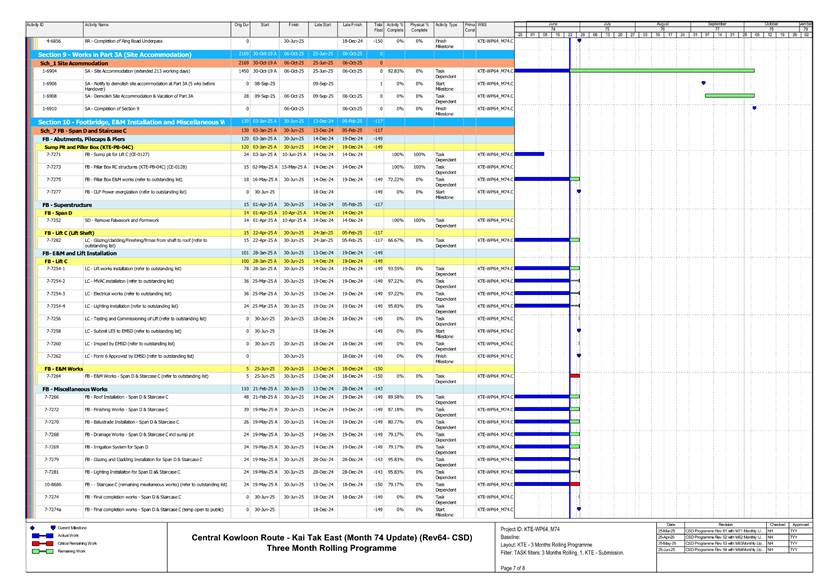Select the milestone marker for activity 4-6856

pos(579,41)
